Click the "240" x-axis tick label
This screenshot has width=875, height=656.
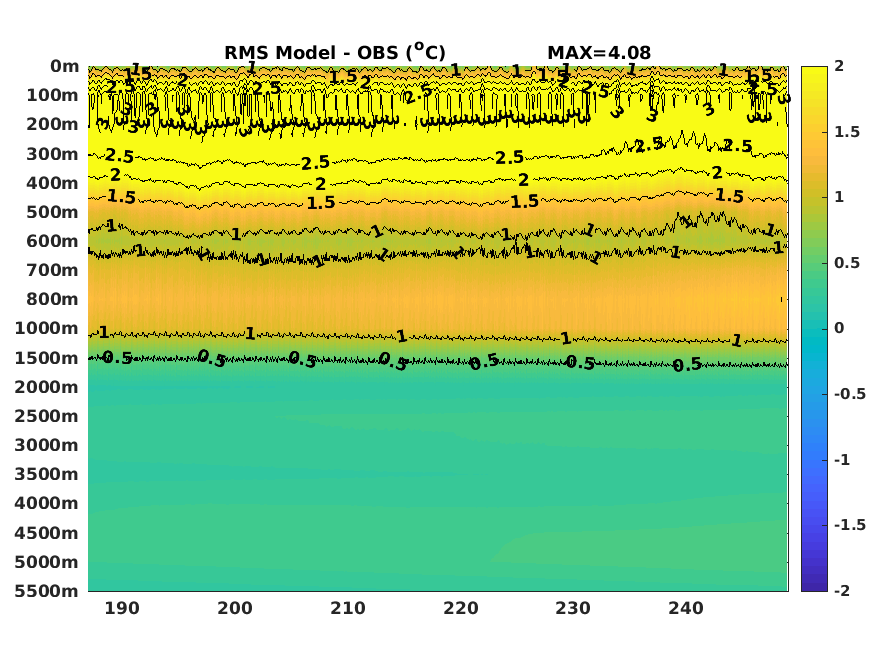(x=686, y=607)
